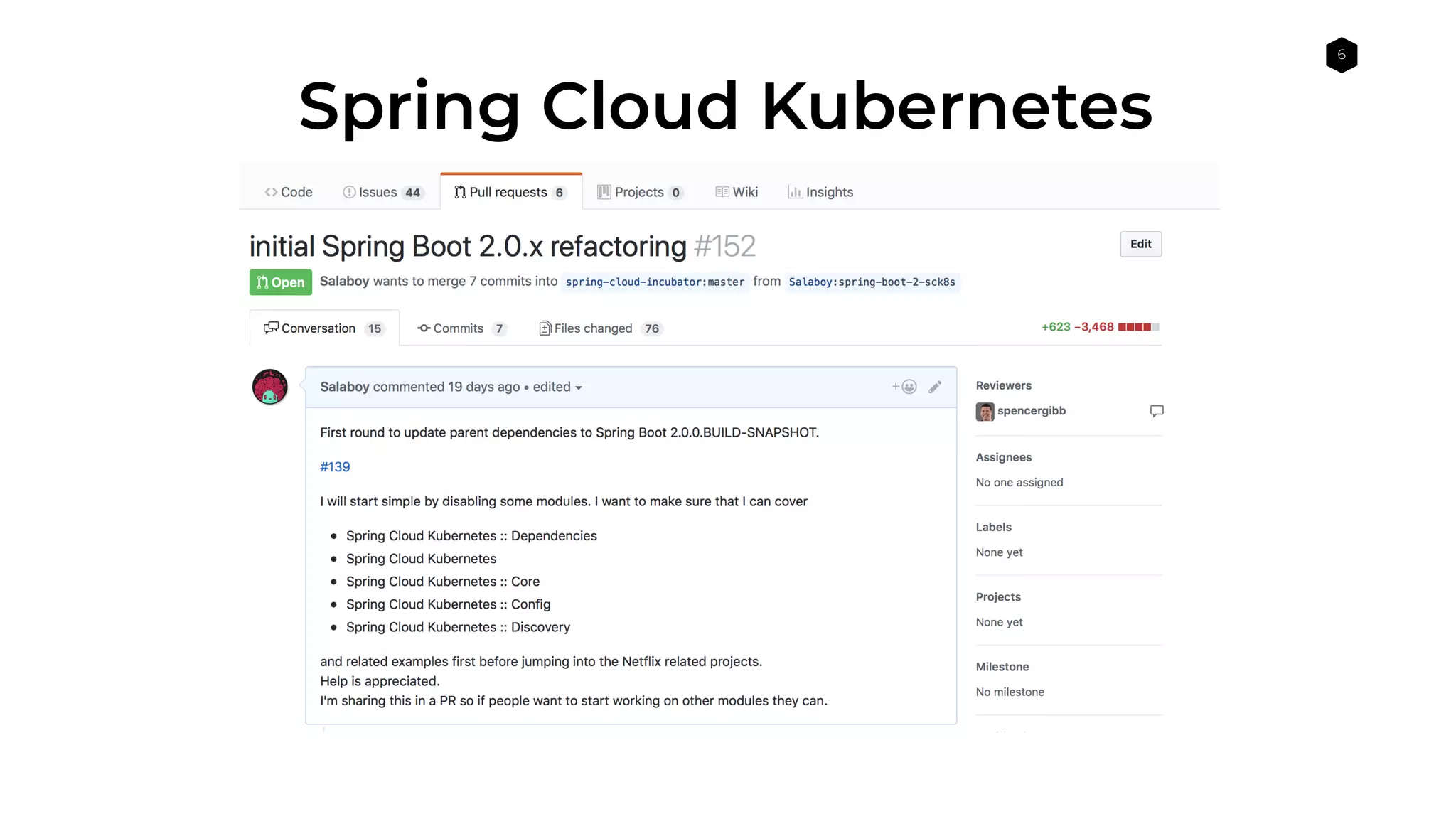Click 'No one assigned' text under Assignees
1456x819 pixels.
1019,482
